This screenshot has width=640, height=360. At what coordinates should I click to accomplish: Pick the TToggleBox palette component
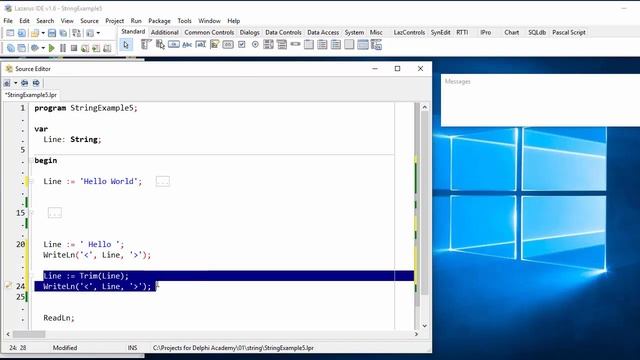click(x=228, y=44)
